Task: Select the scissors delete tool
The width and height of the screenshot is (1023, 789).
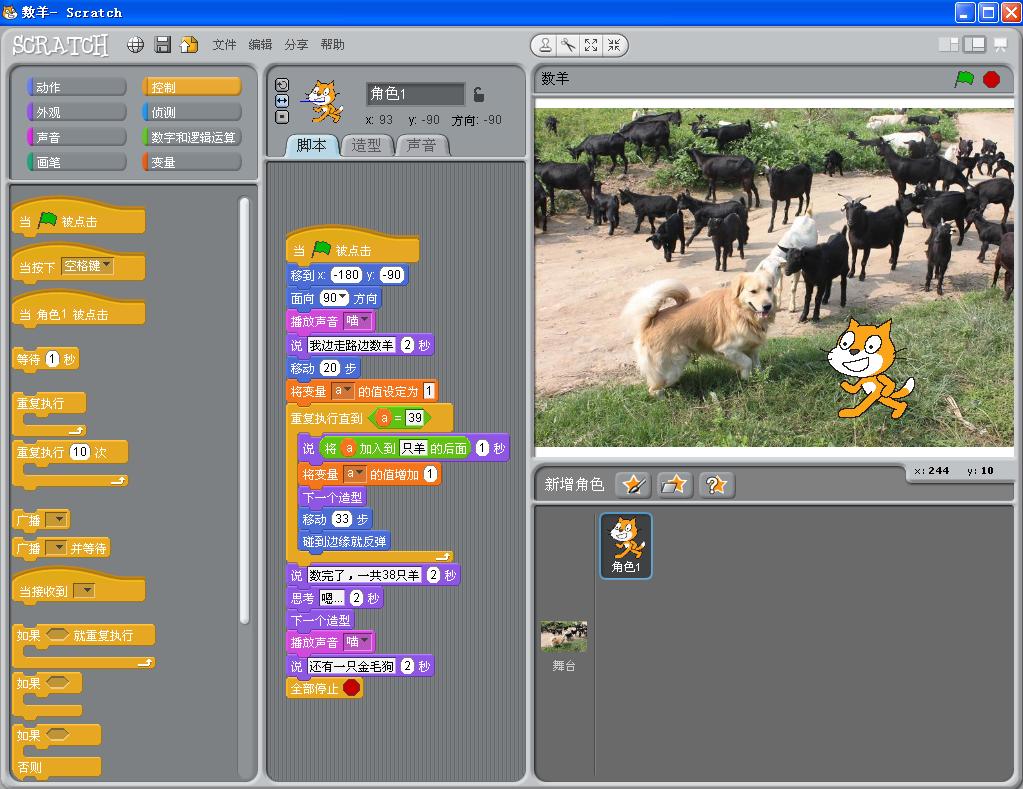Action: tap(568, 45)
